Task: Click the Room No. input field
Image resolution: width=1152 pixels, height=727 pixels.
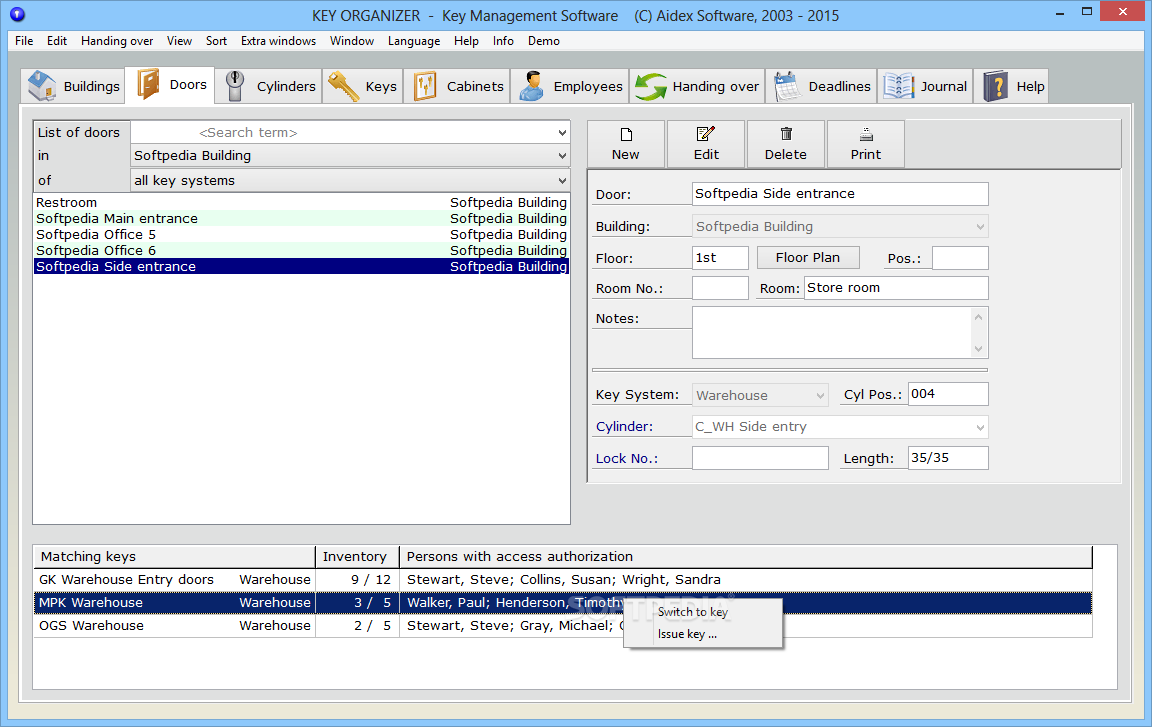Action: (x=720, y=288)
